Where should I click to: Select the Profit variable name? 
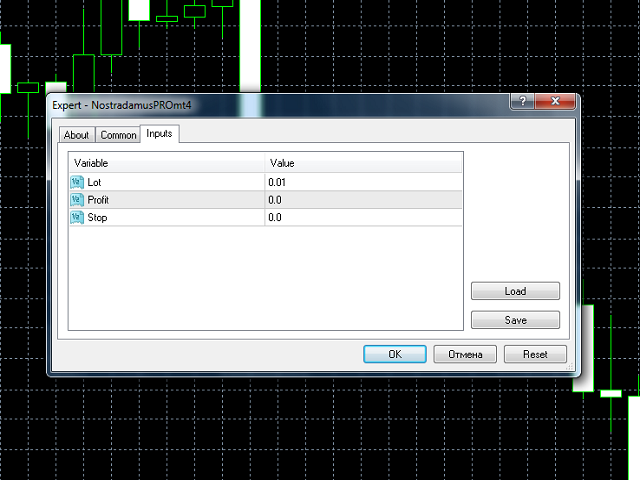click(98, 200)
